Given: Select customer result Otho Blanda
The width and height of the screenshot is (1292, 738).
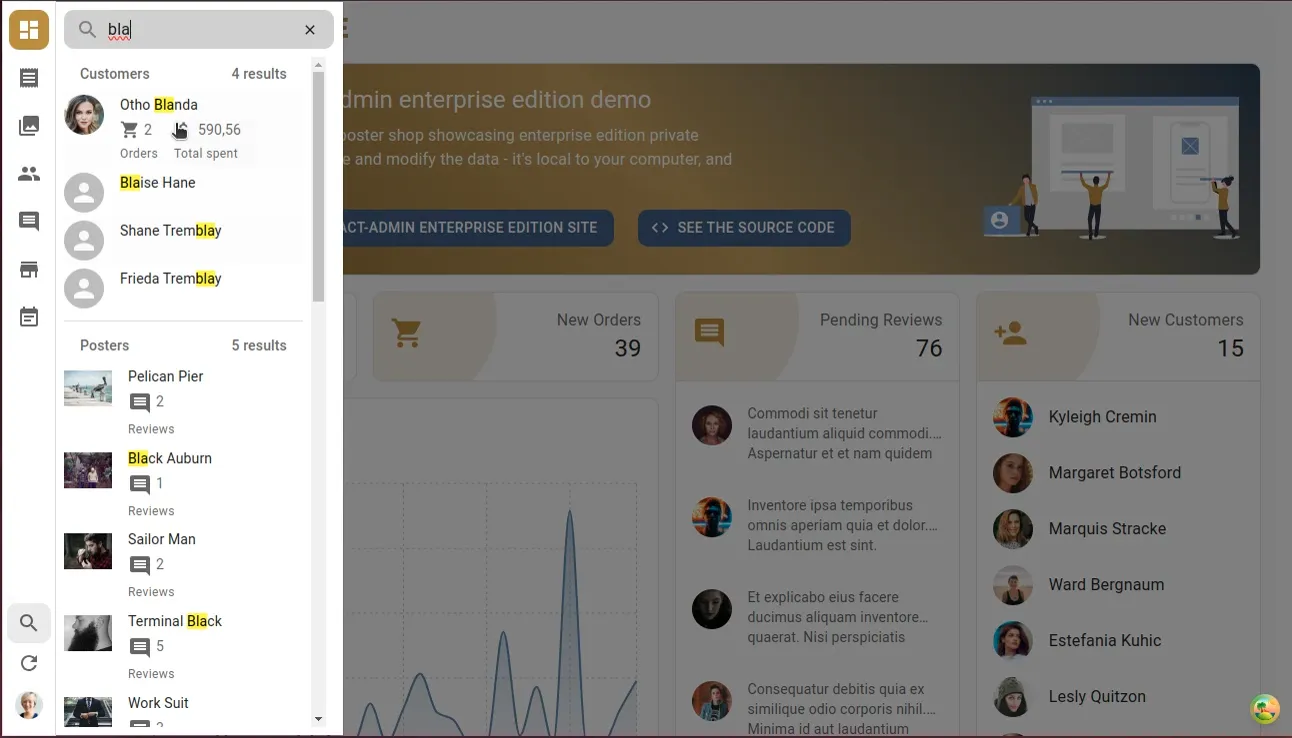Looking at the screenshot, I should pos(159,105).
